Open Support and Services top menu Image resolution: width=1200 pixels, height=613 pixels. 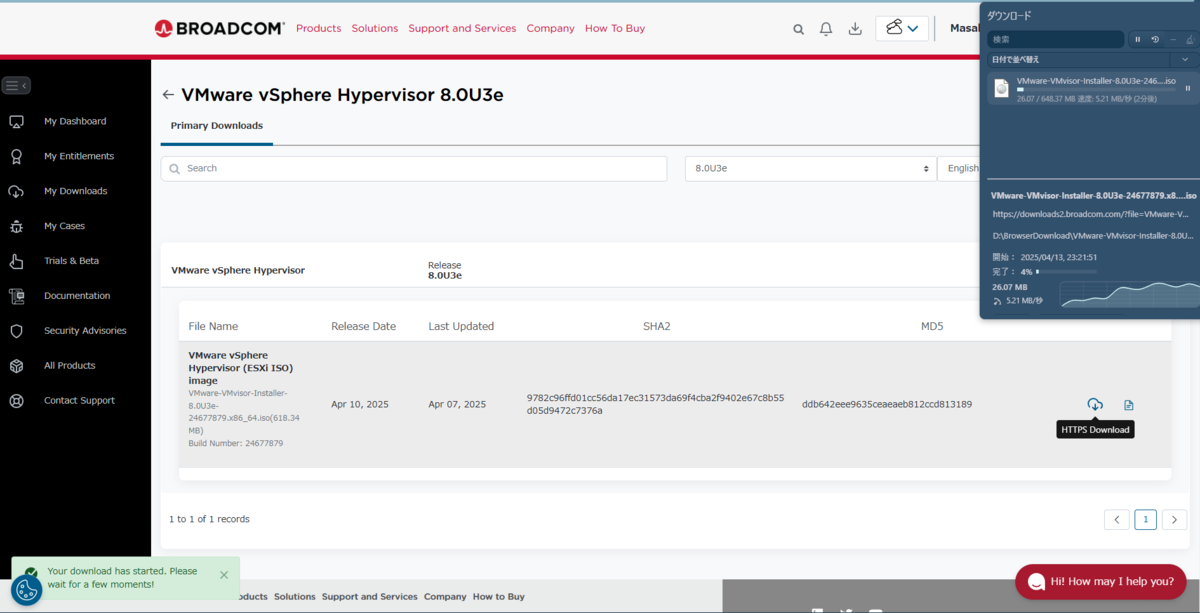point(462,28)
